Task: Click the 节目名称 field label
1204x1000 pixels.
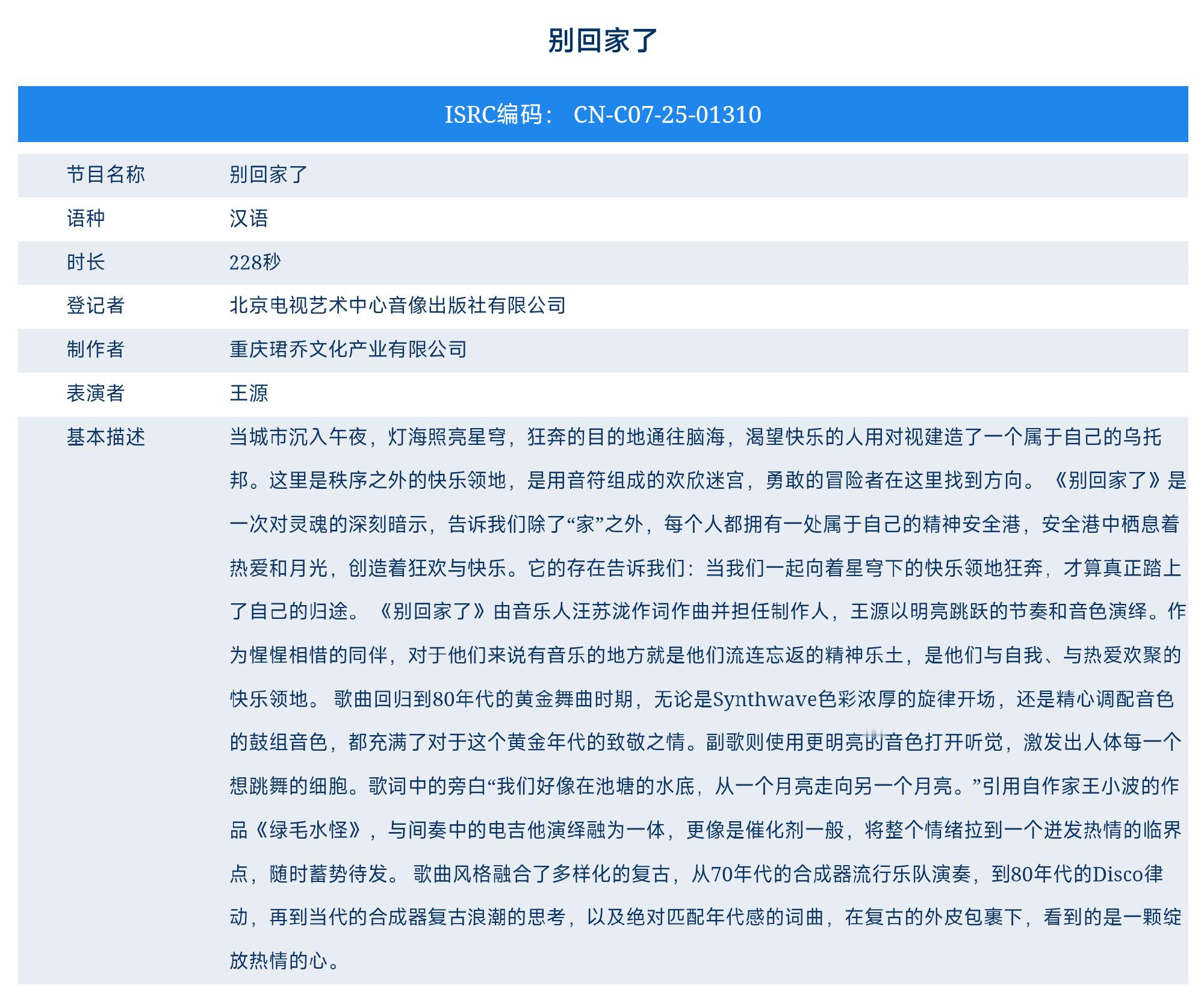Action: coord(105,175)
